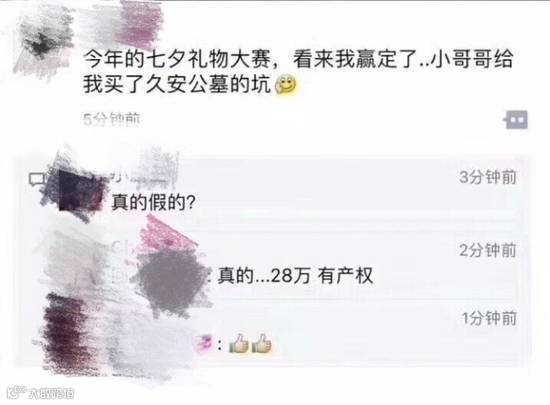This screenshot has height=405, width=550.
Task: Reply to the comment 真的...28万 有产权
Action: point(295,276)
